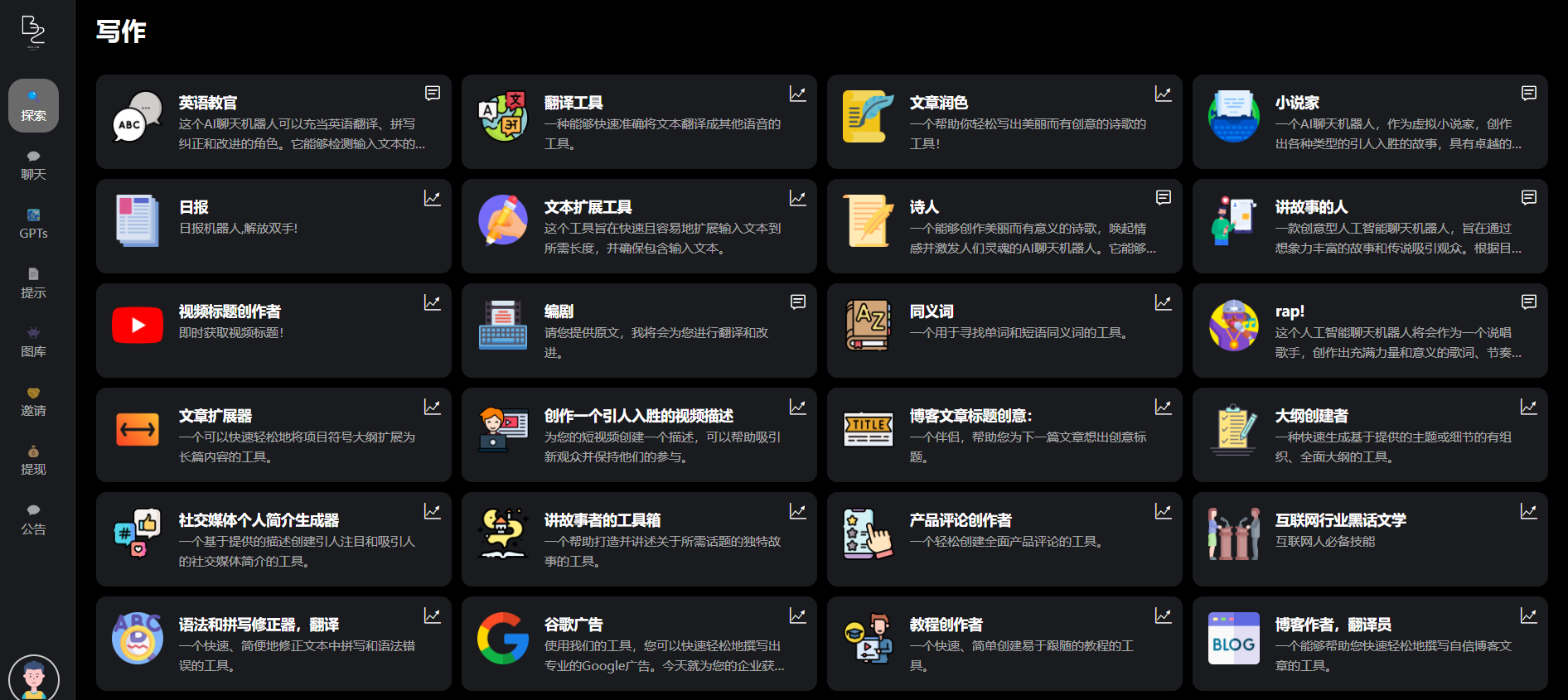
Task: Click the Google logo icon for 谷歌广告
Action: [x=503, y=639]
